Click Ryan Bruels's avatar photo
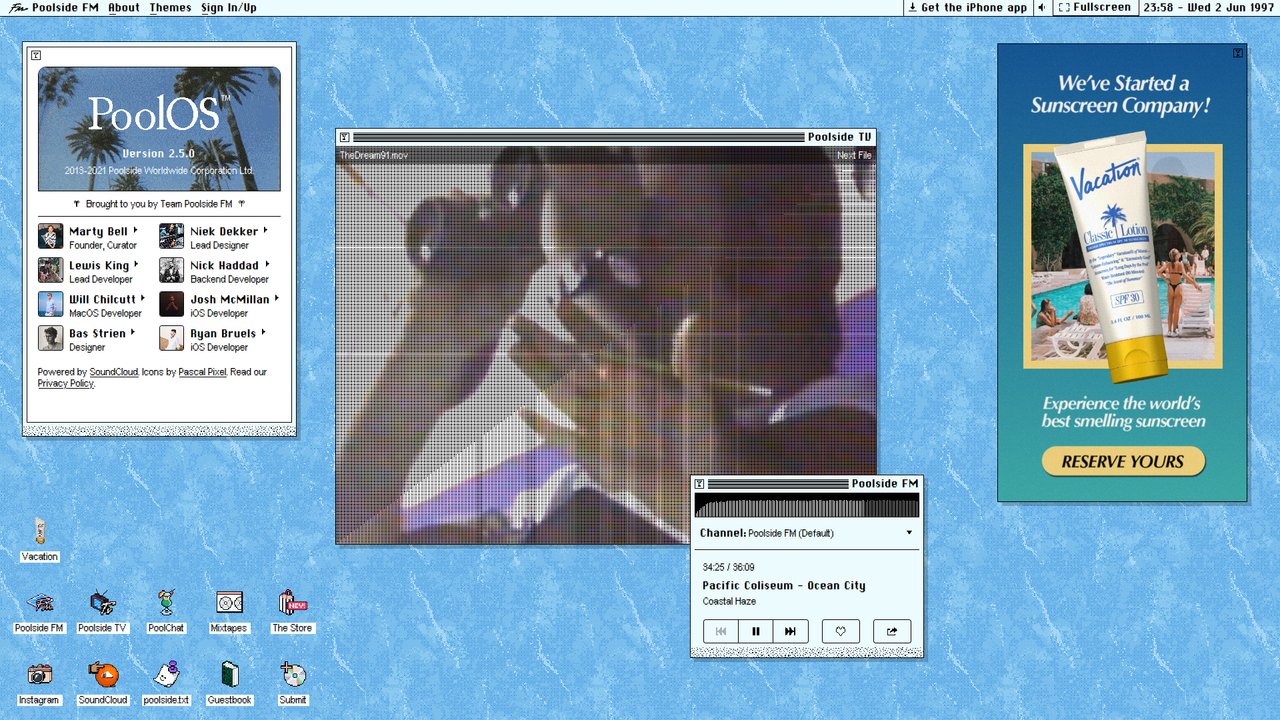The height and width of the screenshot is (720, 1280). (x=172, y=338)
